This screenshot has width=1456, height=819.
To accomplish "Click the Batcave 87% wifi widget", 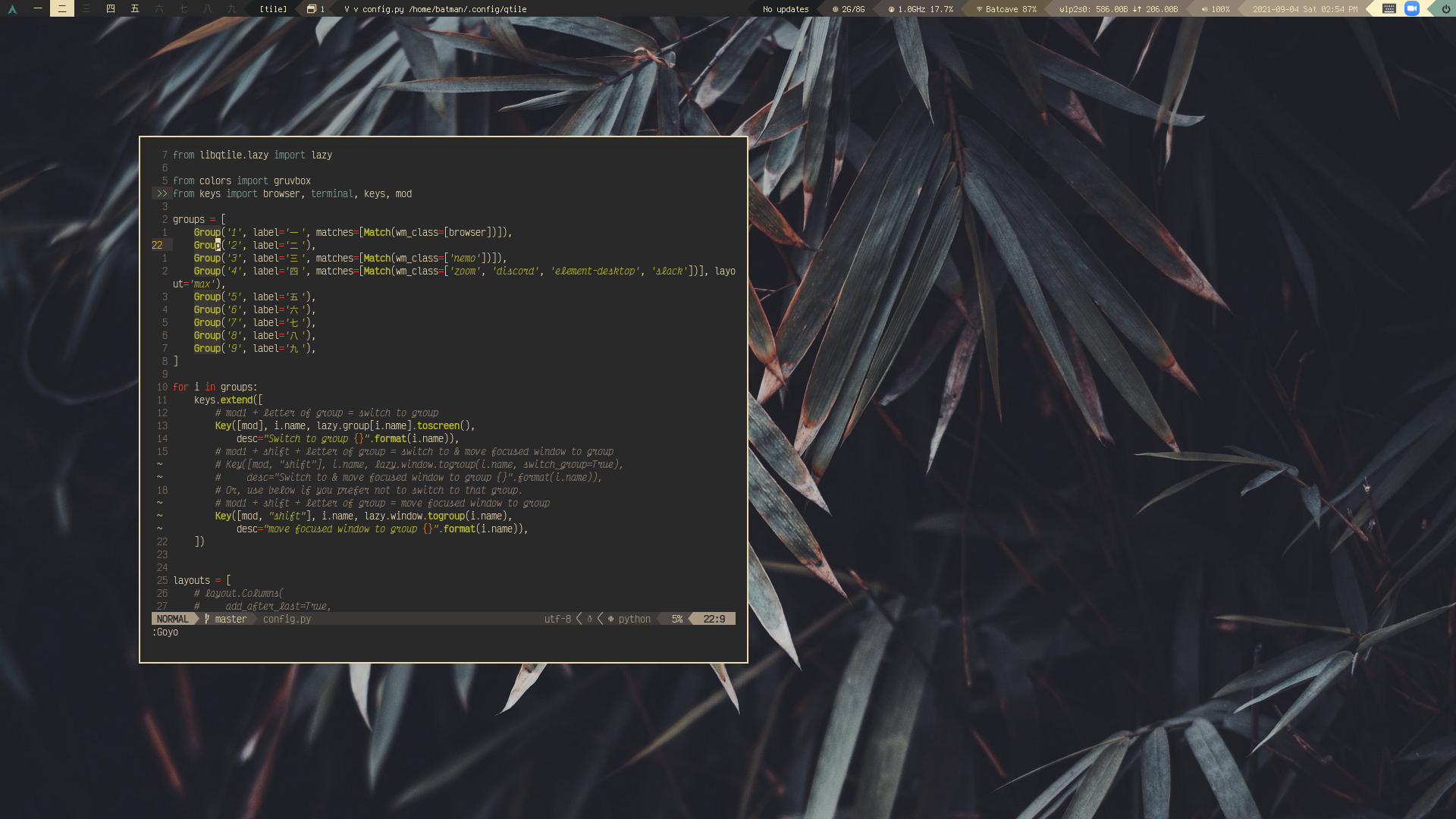I will click(1006, 9).
